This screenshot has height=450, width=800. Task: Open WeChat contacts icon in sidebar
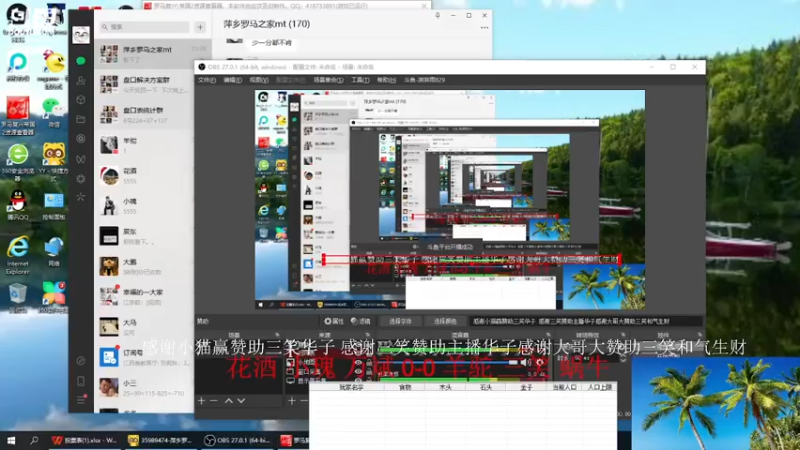[x=81, y=80]
